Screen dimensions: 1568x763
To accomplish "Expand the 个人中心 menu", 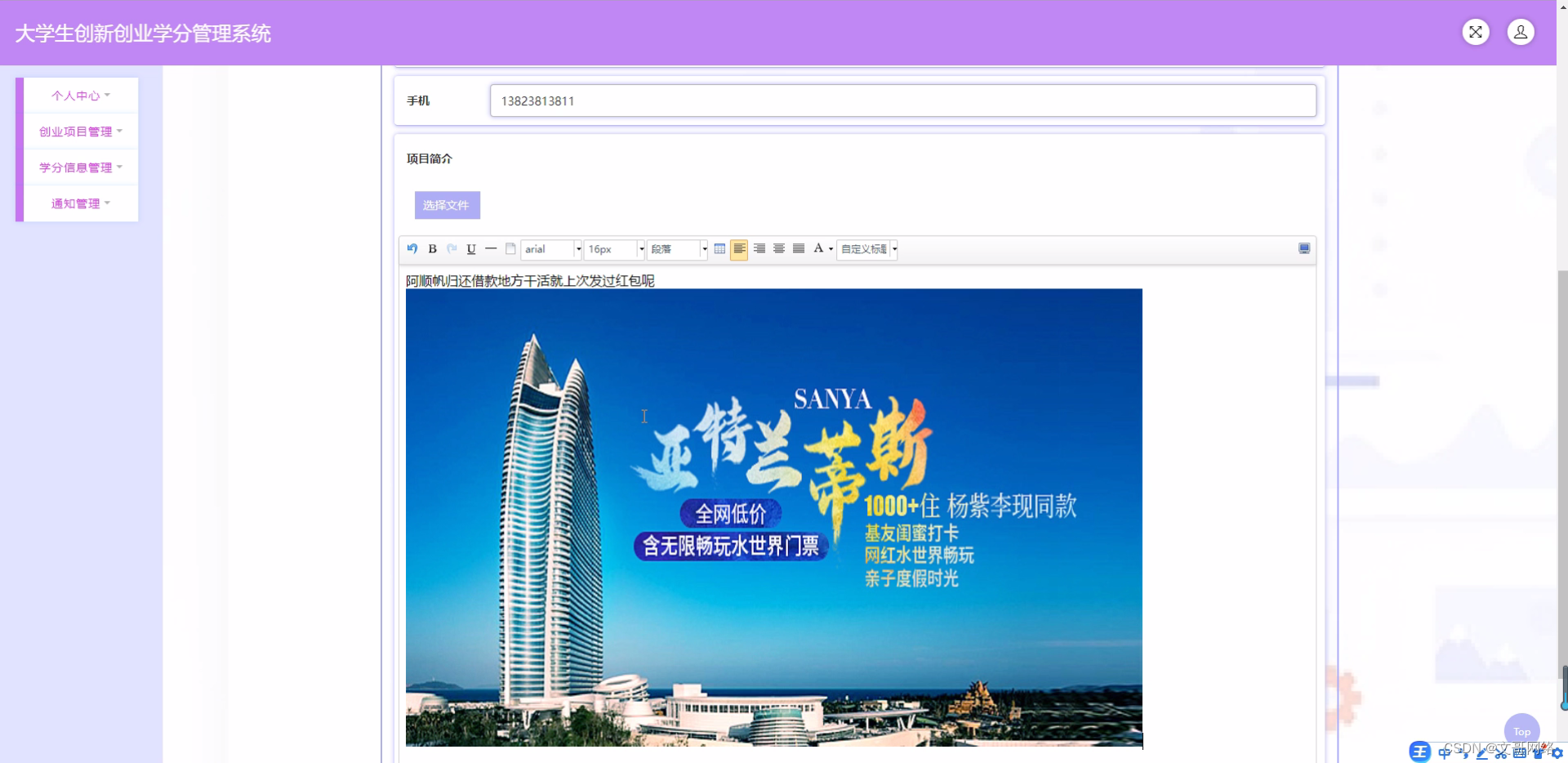I will point(81,96).
